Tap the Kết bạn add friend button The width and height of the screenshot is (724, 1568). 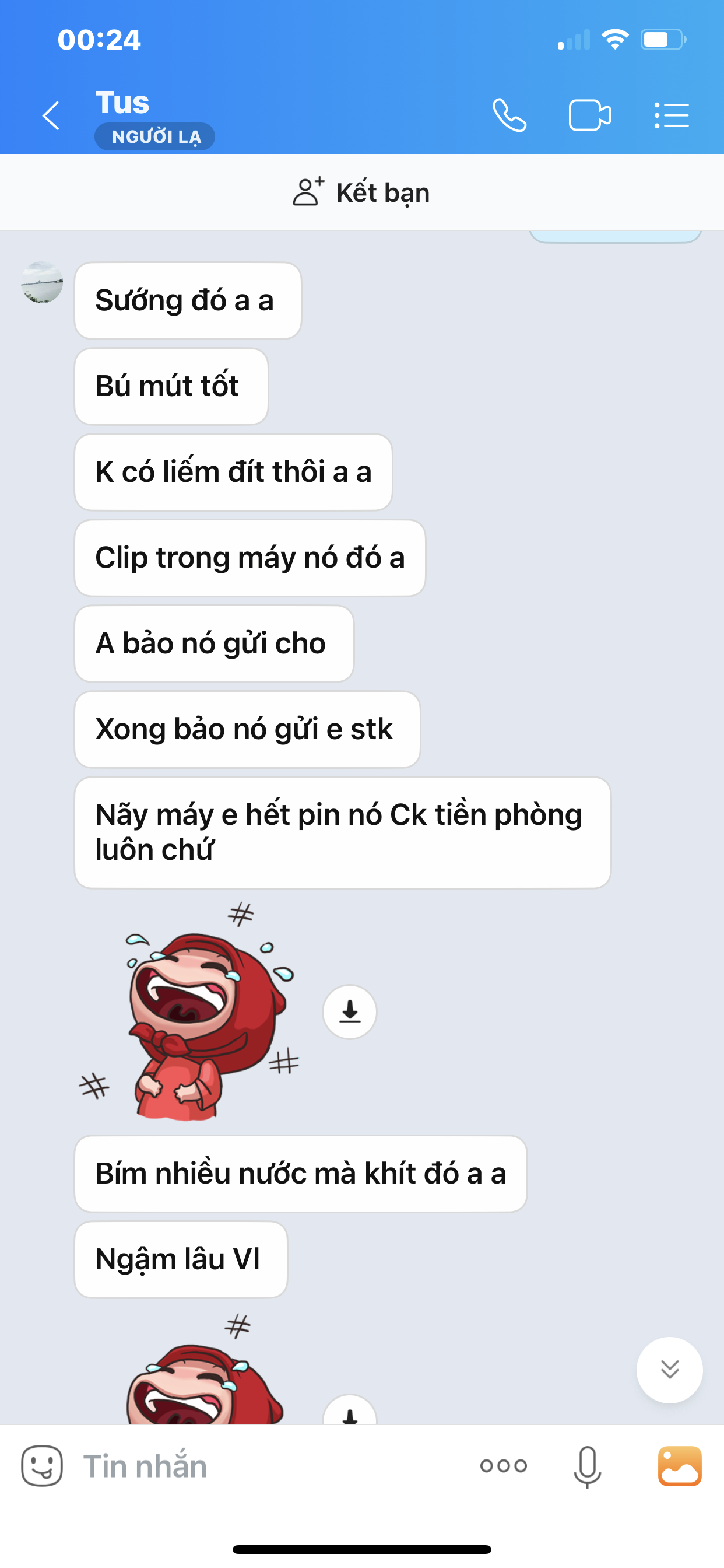[x=361, y=192]
